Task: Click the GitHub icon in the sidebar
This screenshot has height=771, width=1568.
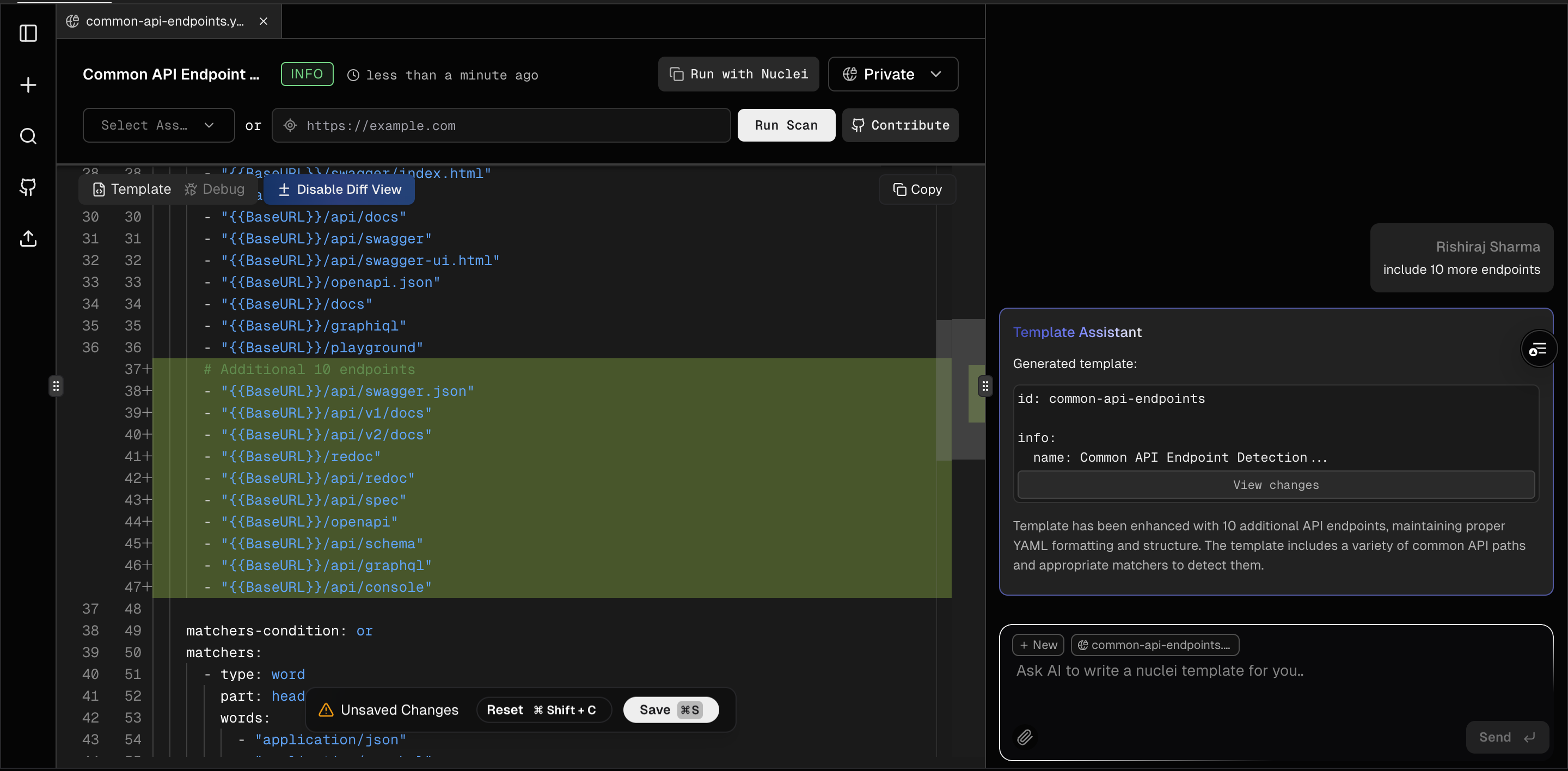Action: [28, 187]
